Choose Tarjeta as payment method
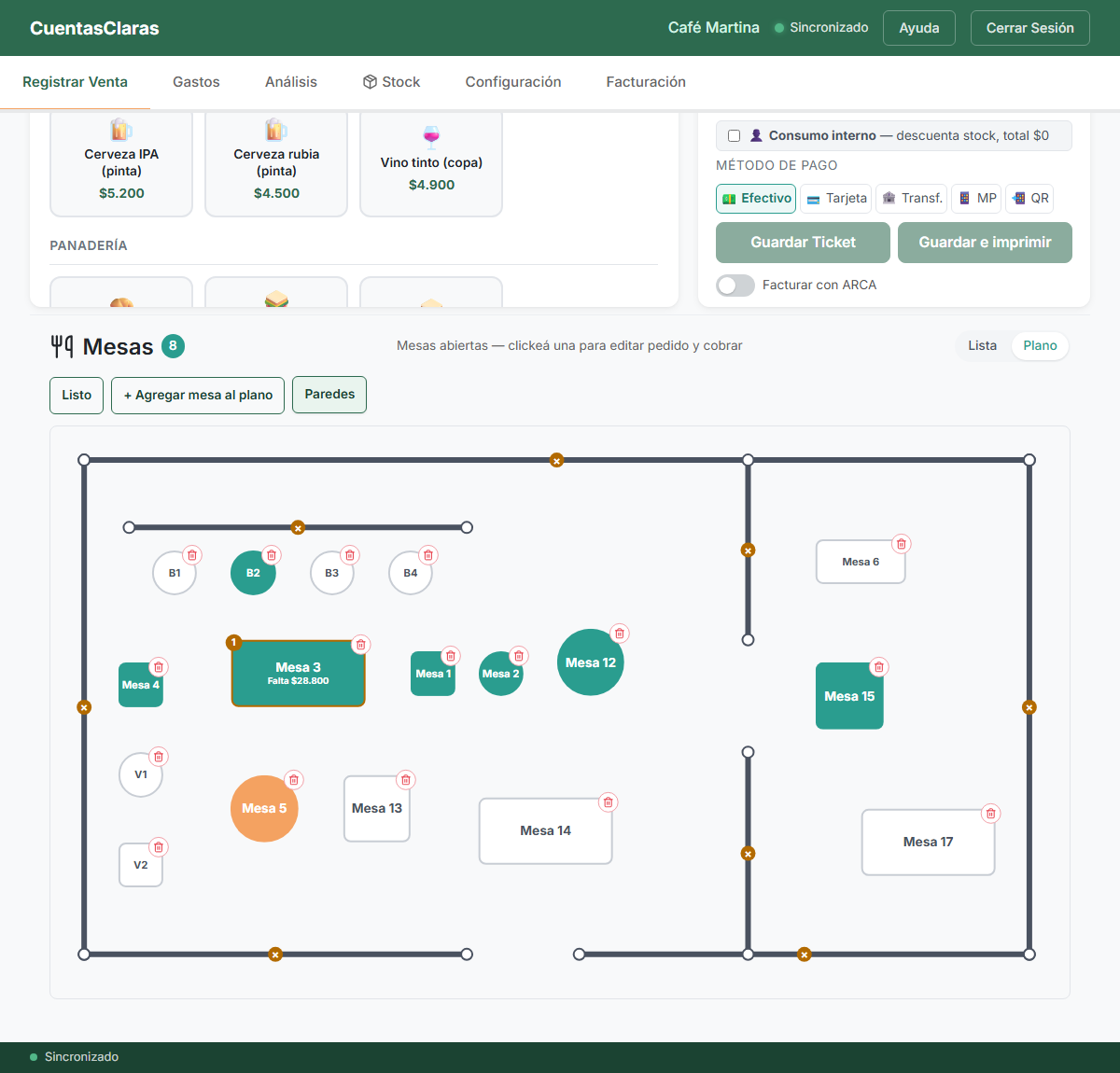The image size is (1120, 1073). click(x=836, y=198)
